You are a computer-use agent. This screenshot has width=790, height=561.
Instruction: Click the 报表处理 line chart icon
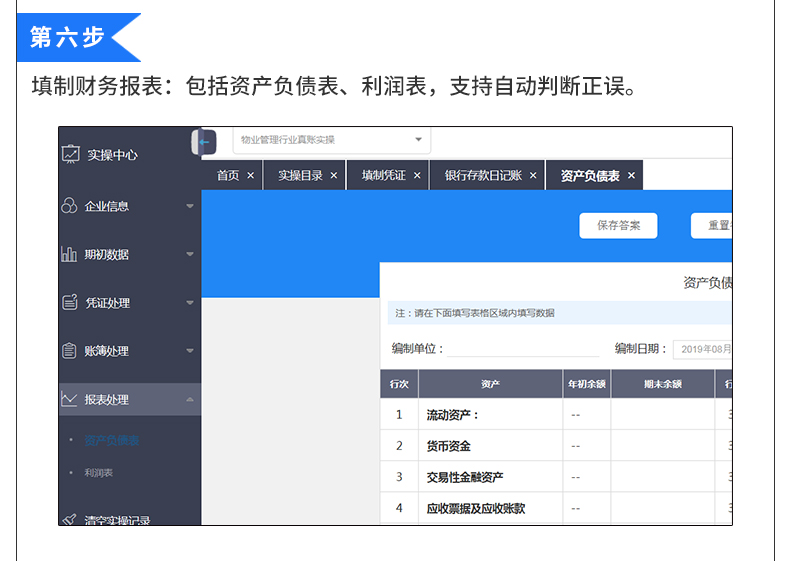point(69,399)
